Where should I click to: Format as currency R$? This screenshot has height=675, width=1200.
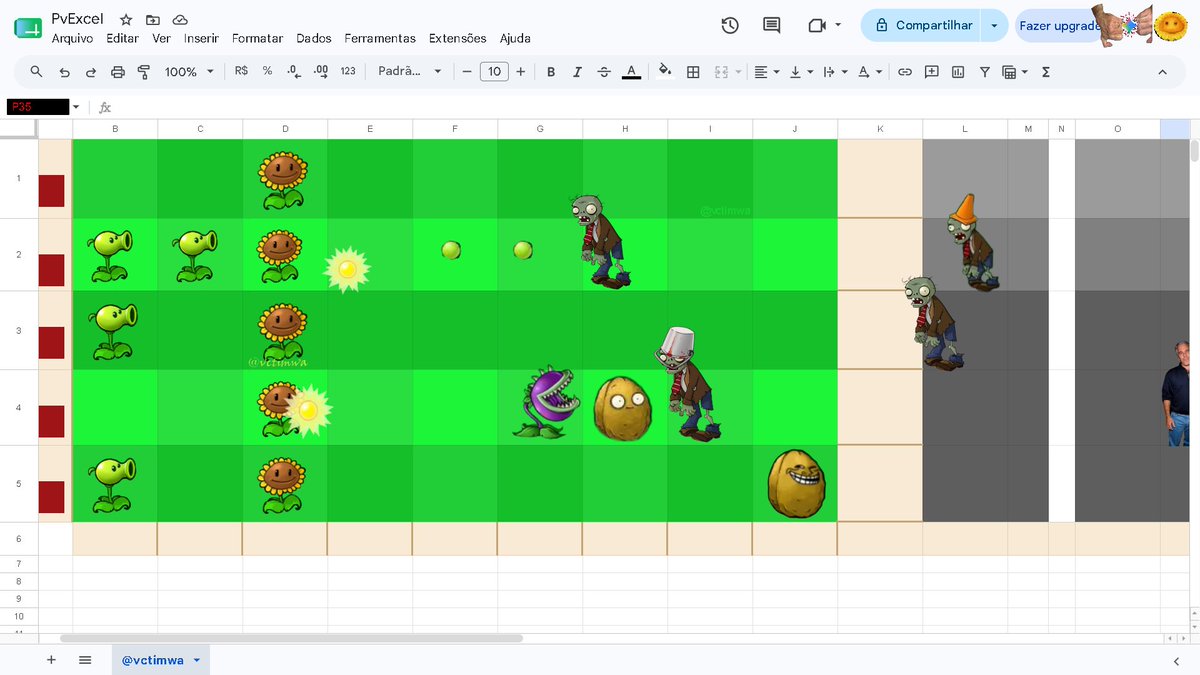241,71
